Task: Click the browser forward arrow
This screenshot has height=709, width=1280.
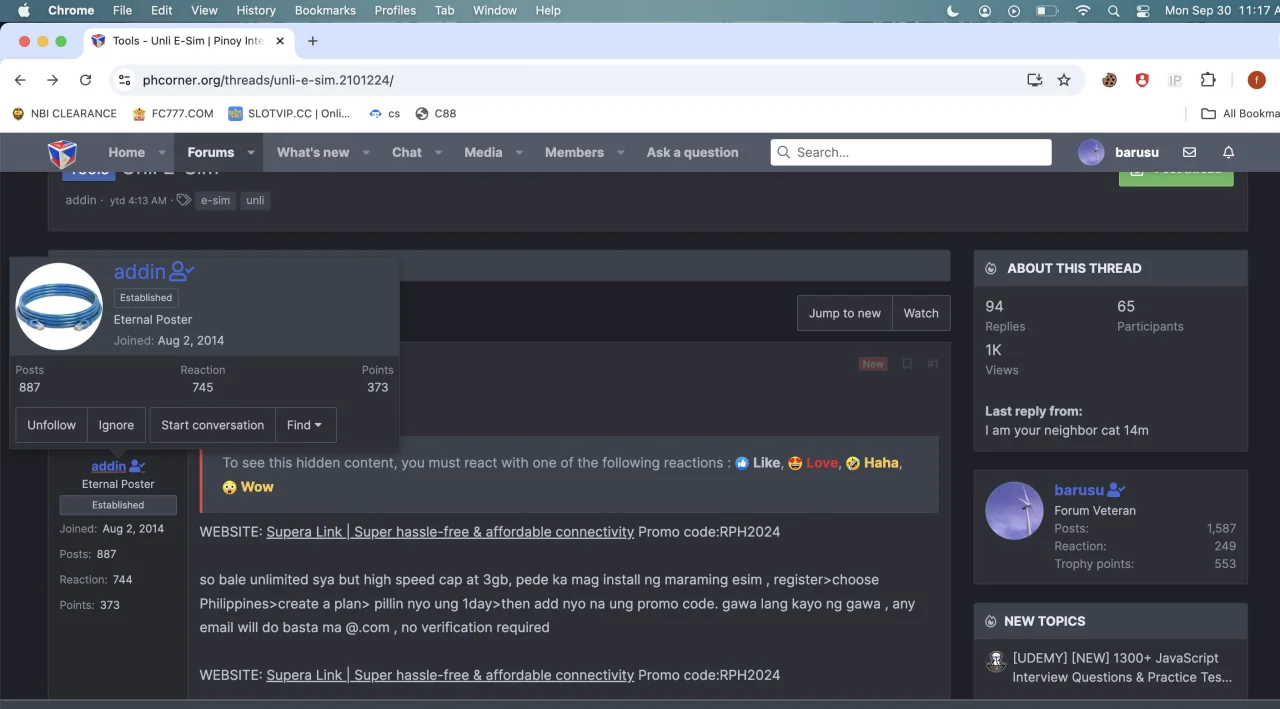Action: click(x=53, y=80)
